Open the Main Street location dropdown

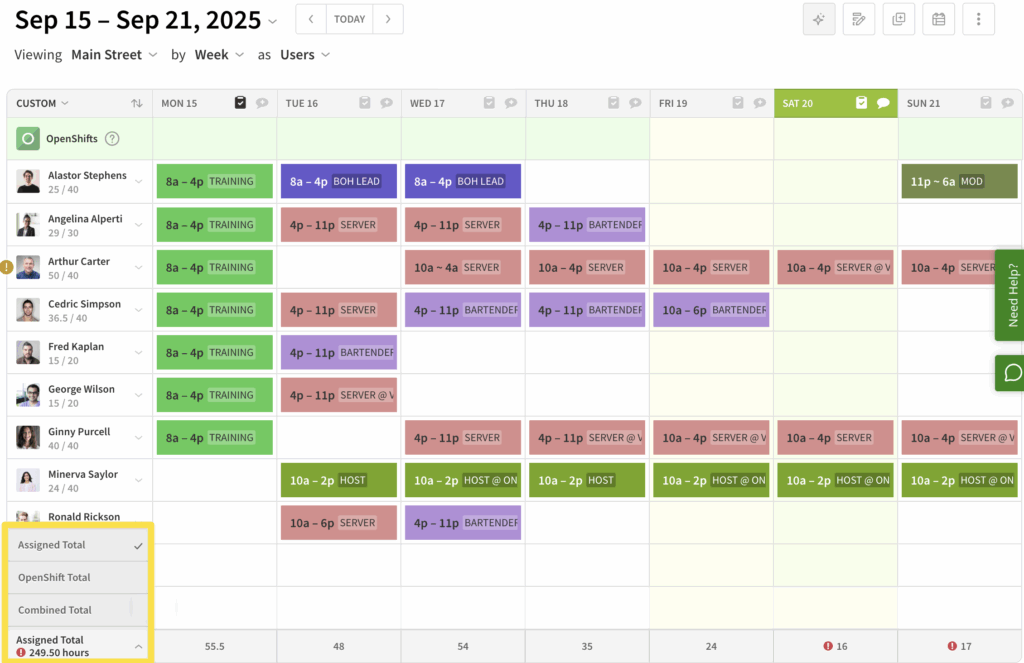pyautogui.click(x=114, y=55)
